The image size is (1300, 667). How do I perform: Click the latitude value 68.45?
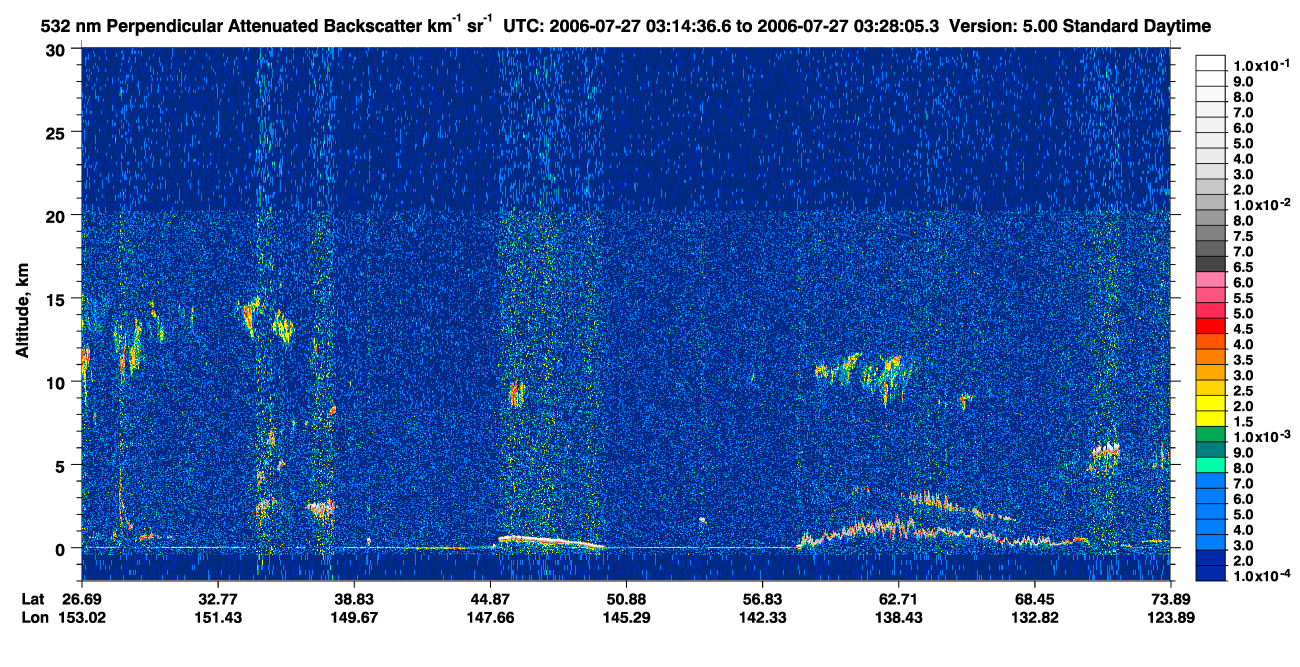click(x=1034, y=598)
